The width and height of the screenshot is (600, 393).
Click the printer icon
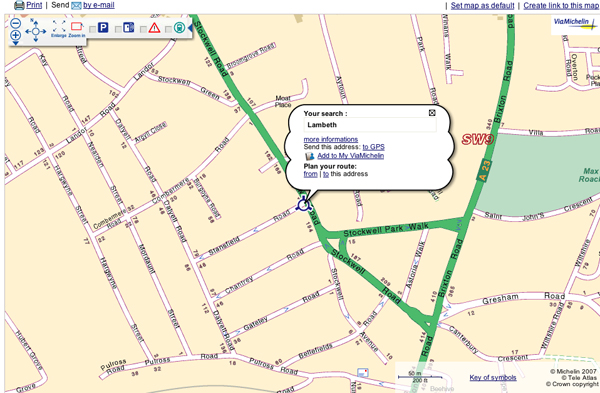pyautogui.click(x=19, y=5)
